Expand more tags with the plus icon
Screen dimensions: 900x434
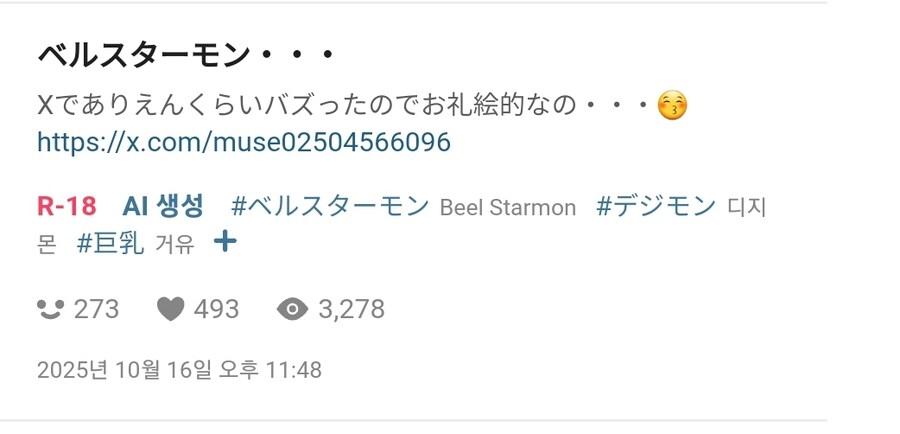[x=226, y=241]
